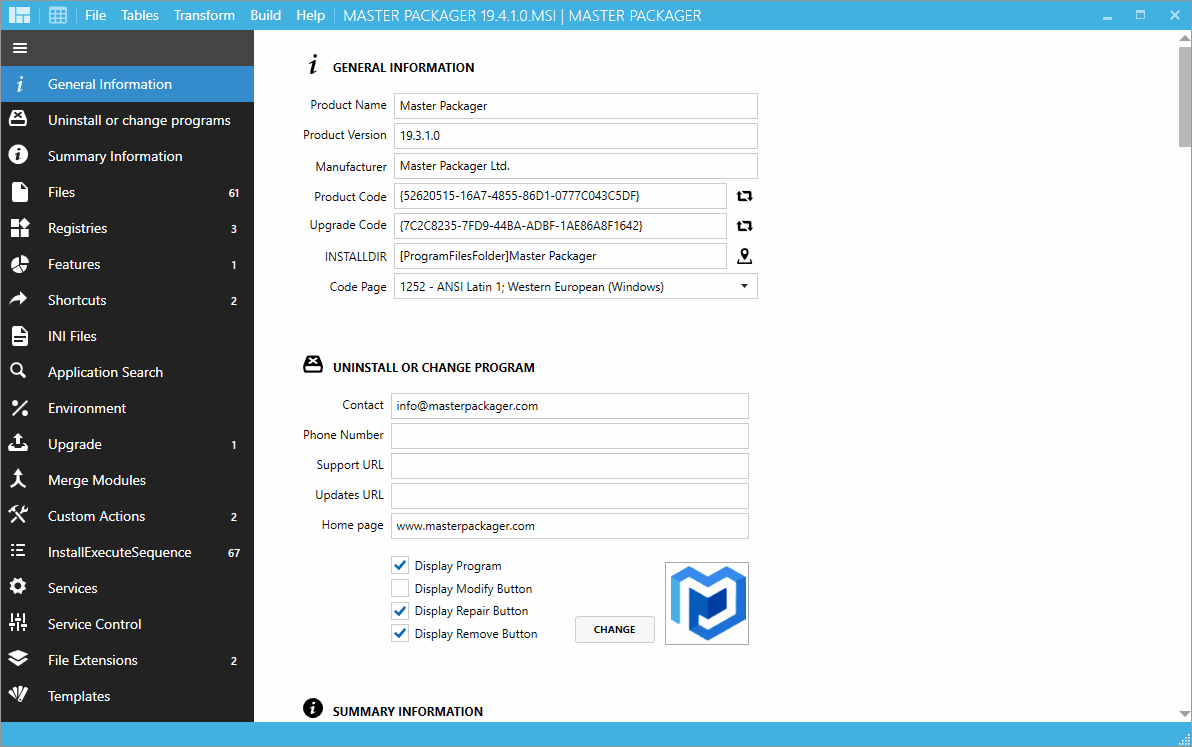The width and height of the screenshot is (1192, 747).
Task: Open the Tables menu
Action: tap(140, 15)
